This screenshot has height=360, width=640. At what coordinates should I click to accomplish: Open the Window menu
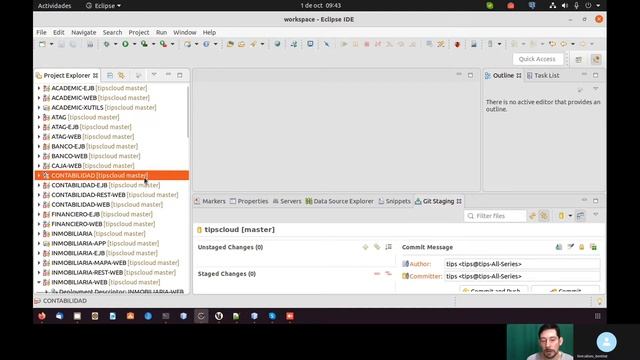tap(184, 32)
